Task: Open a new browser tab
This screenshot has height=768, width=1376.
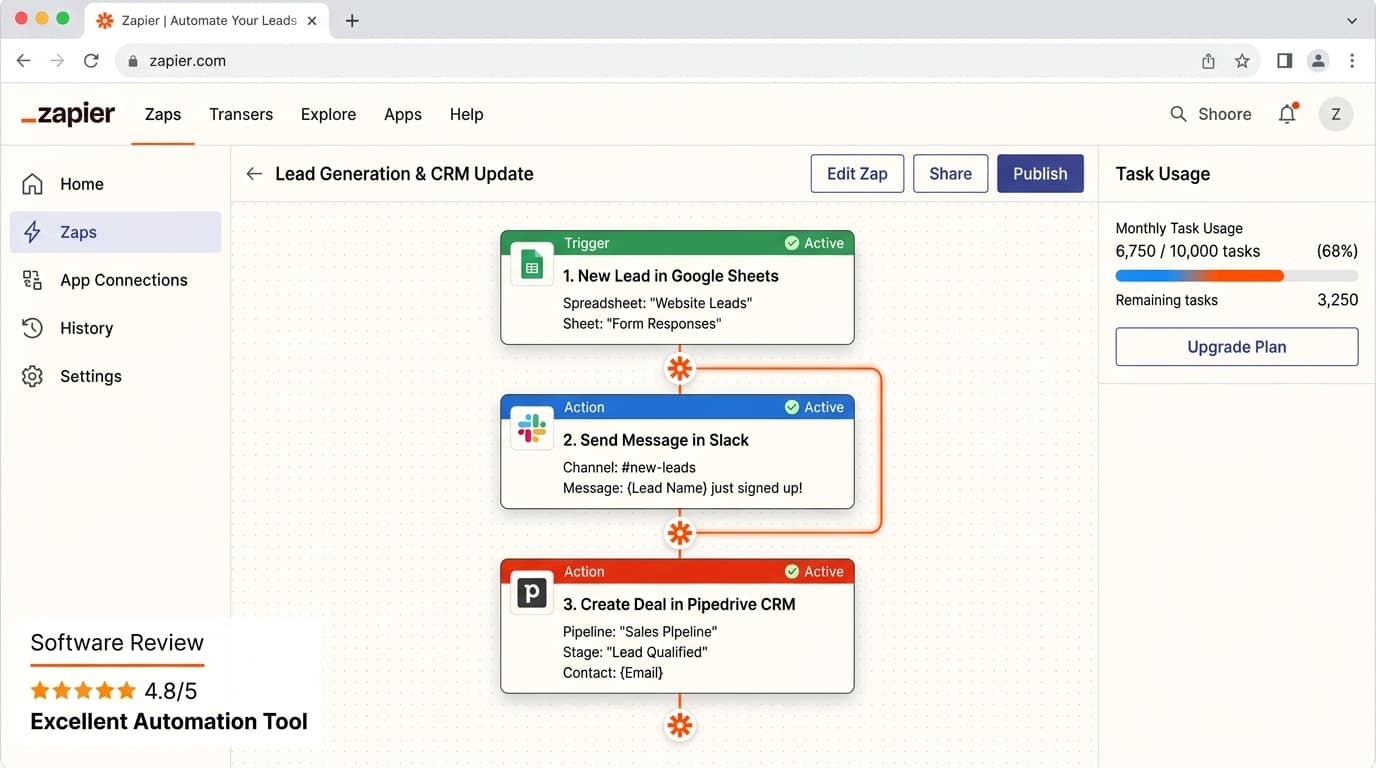Action: click(352, 21)
